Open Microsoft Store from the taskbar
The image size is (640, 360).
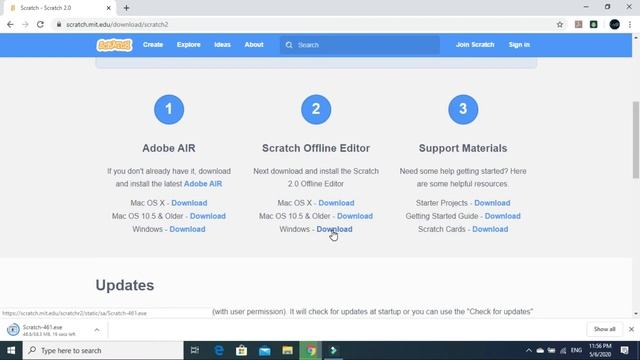[x=242, y=350]
